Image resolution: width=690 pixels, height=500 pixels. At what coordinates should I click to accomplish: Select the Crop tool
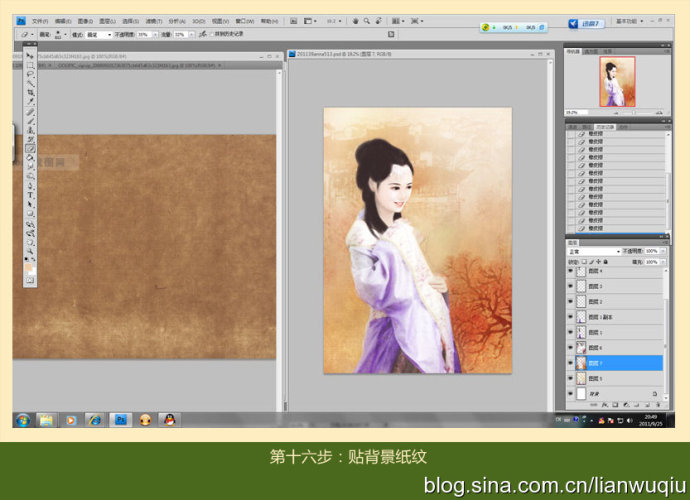coord(30,93)
